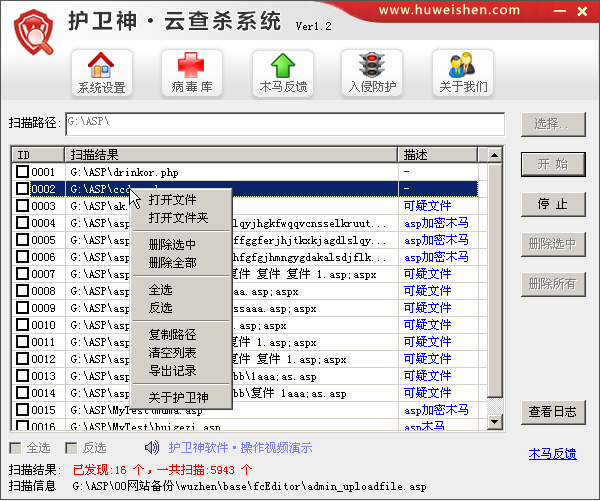Open the 关于我们 about us icon

(463, 73)
